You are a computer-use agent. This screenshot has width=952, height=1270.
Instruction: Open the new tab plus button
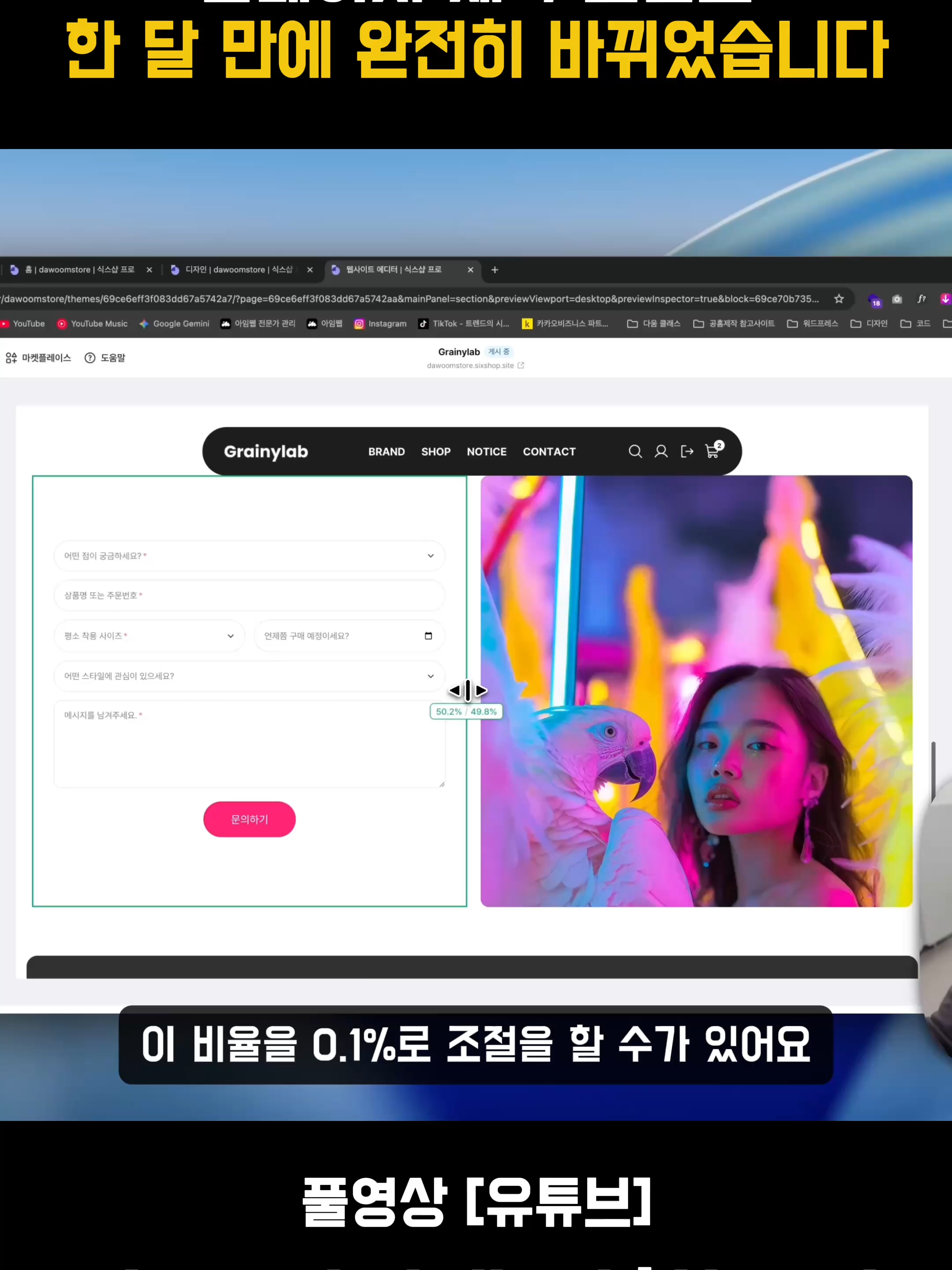click(495, 270)
